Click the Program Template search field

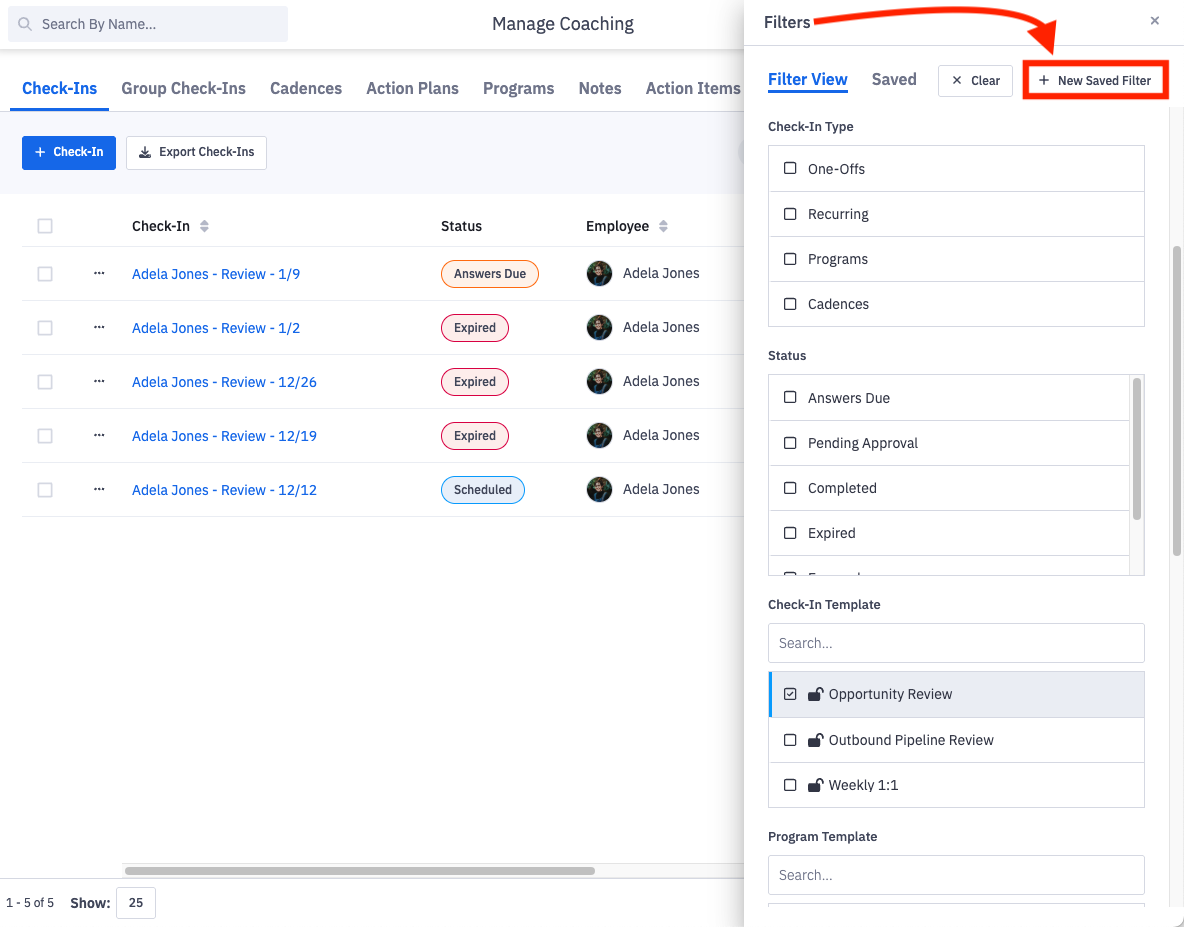[956, 875]
